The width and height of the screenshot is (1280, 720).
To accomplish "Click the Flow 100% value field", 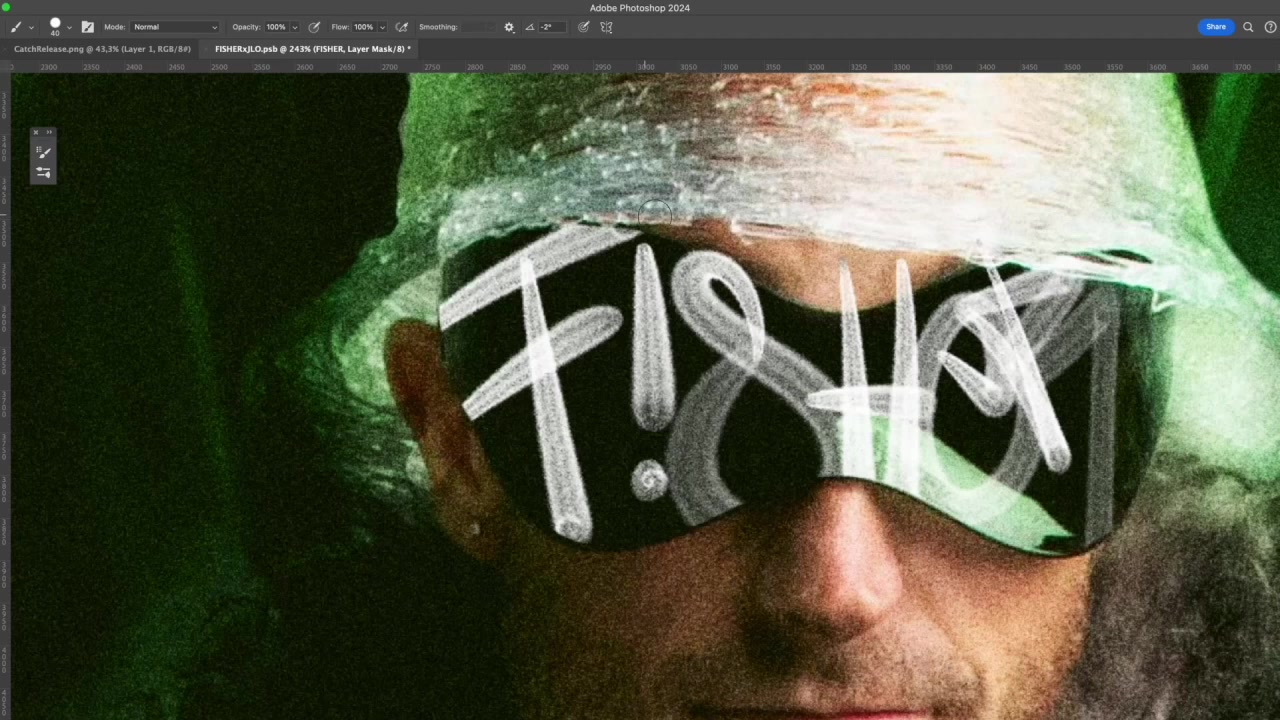I will (x=363, y=27).
